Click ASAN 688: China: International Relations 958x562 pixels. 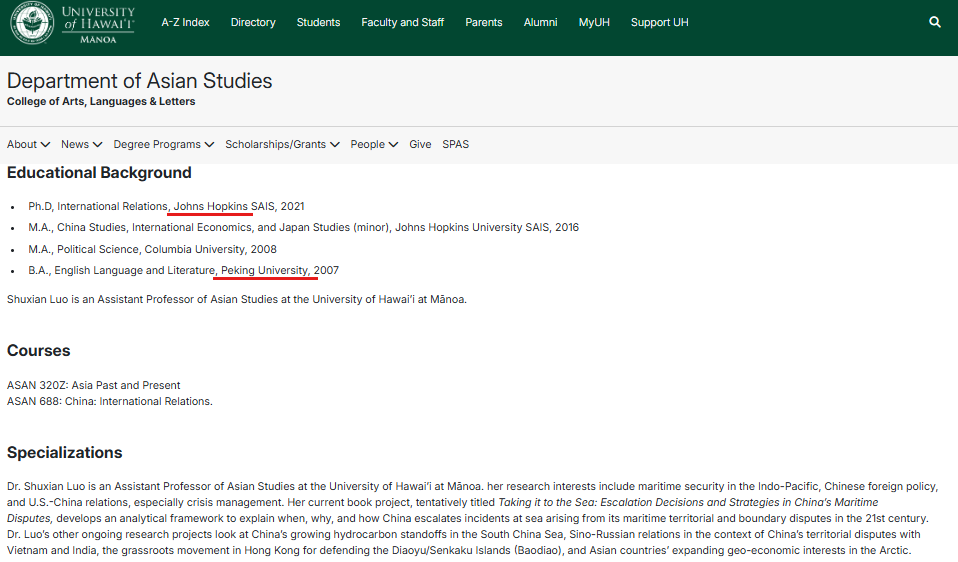(x=110, y=401)
